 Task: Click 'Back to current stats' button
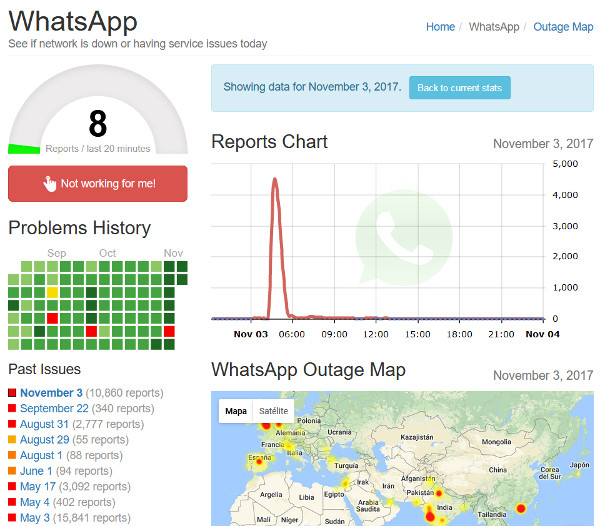click(460, 88)
